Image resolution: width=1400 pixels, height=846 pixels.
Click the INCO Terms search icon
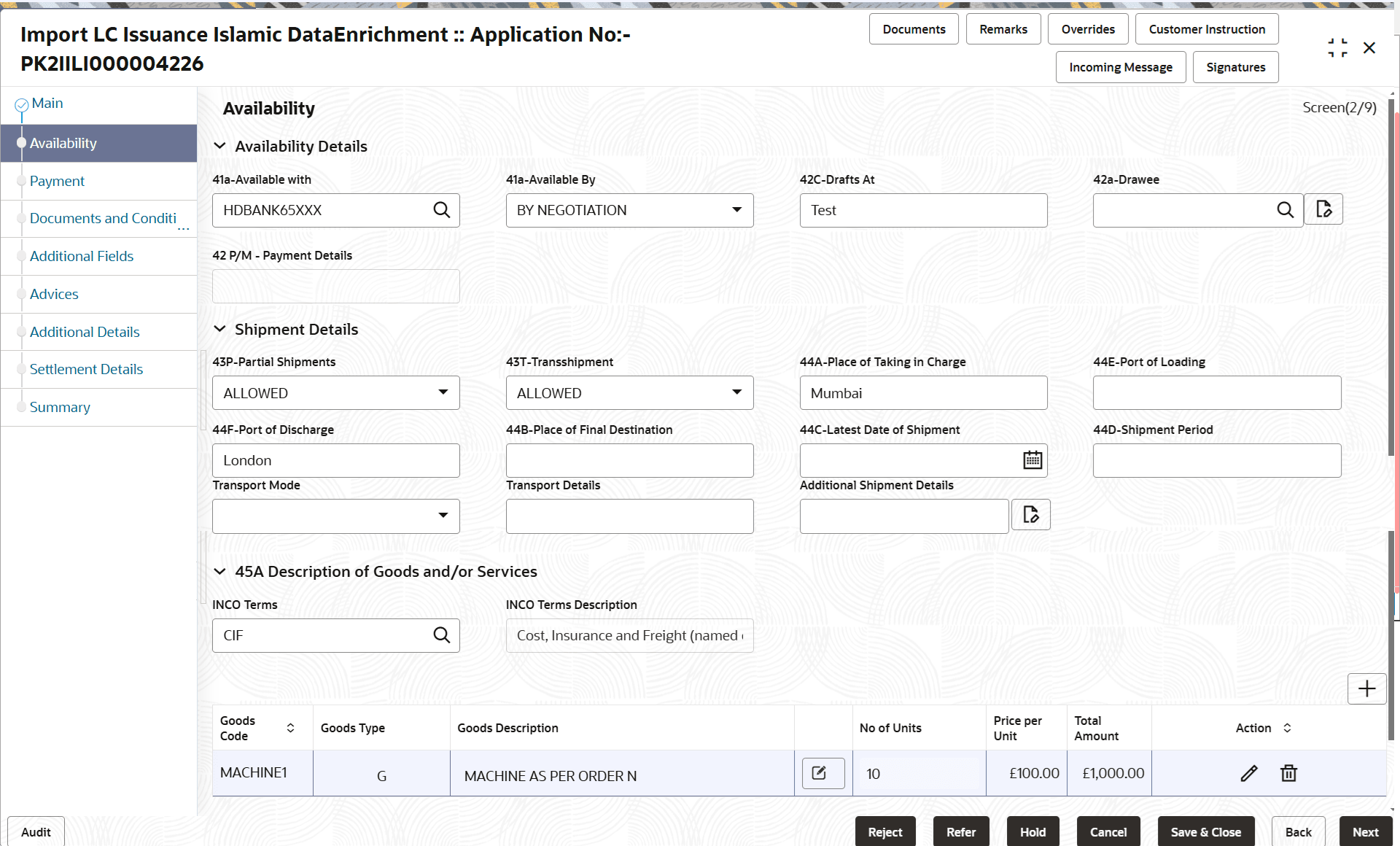[x=442, y=635]
